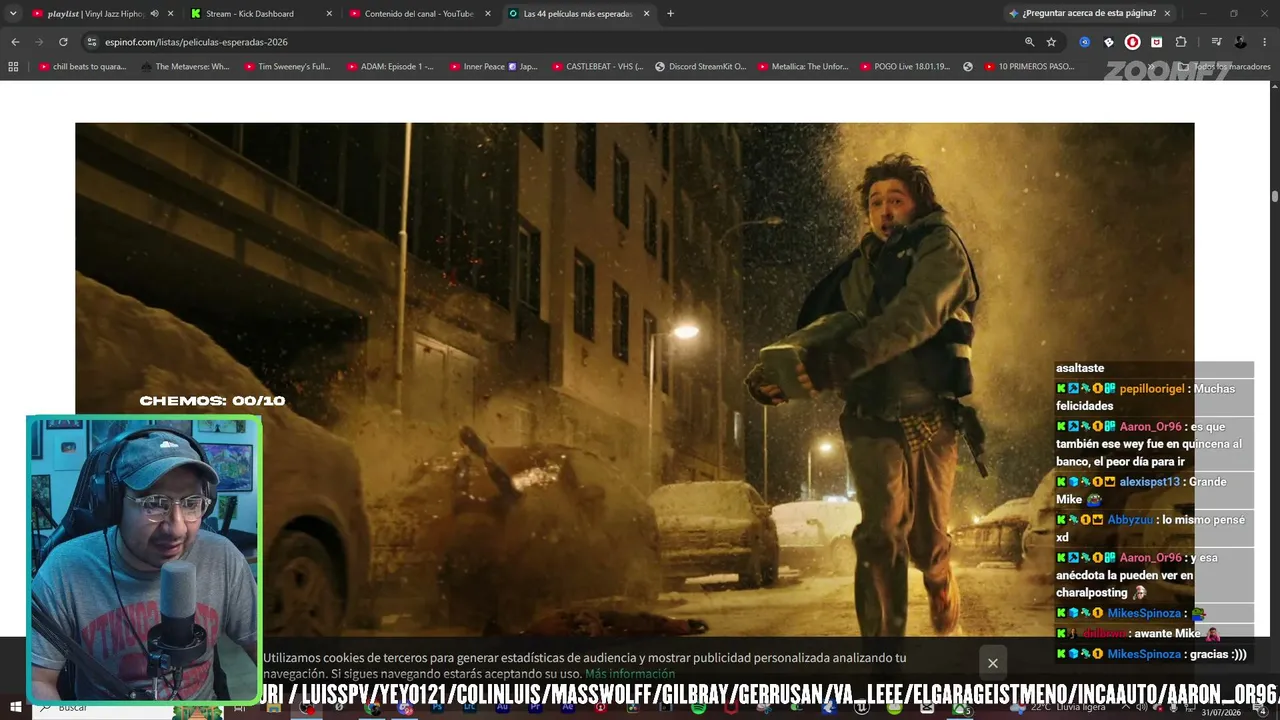The width and height of the screenshot is (1280, 720).
Task: Open the Apps grid in bookmarks bar
Action: [x=13, y=67]
